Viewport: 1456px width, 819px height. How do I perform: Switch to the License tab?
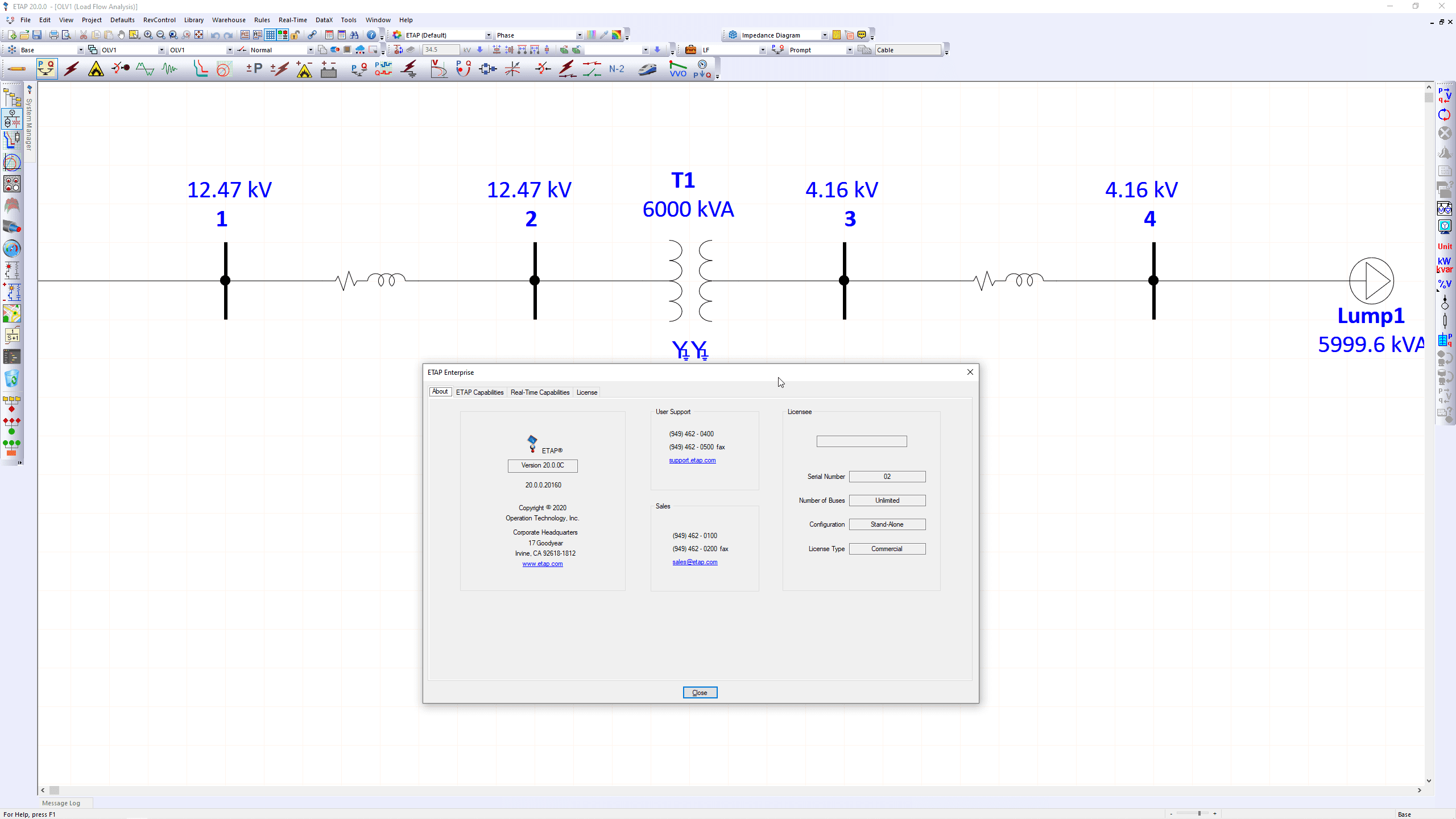586,392
